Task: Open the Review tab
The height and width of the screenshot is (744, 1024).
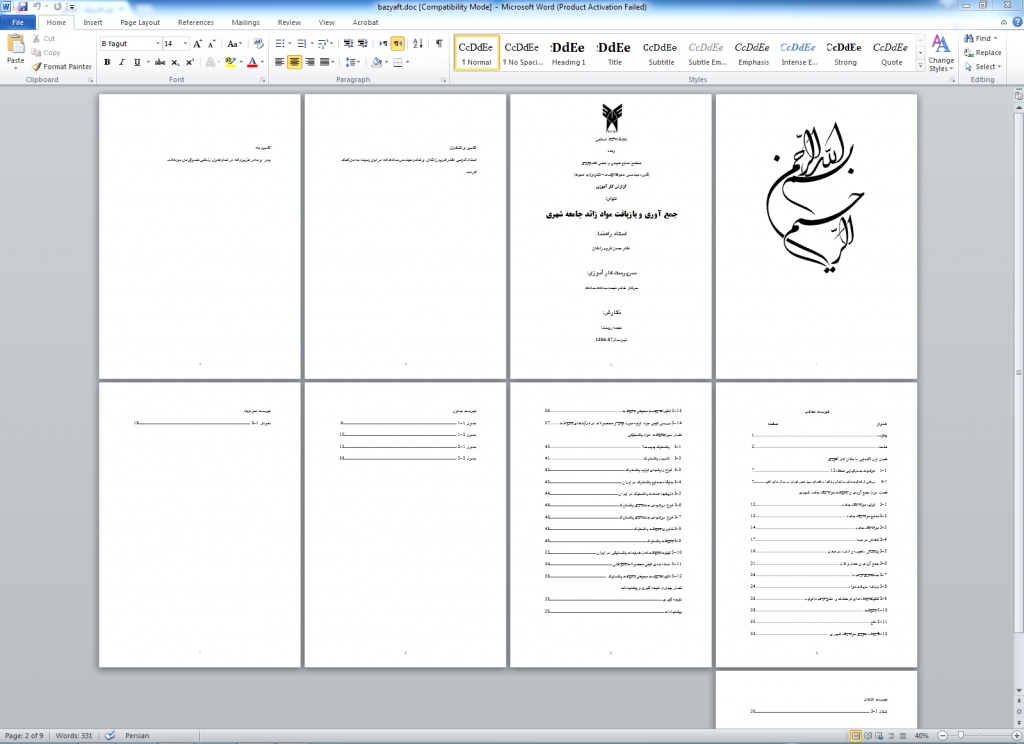Action: coord(289,22)
